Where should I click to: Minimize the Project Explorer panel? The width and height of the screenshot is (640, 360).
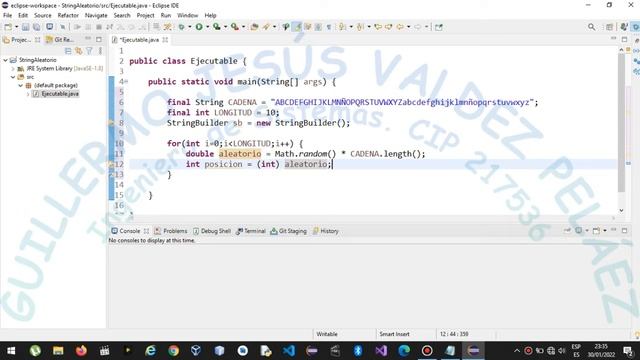pyautogui.click(x=88, y=39)
